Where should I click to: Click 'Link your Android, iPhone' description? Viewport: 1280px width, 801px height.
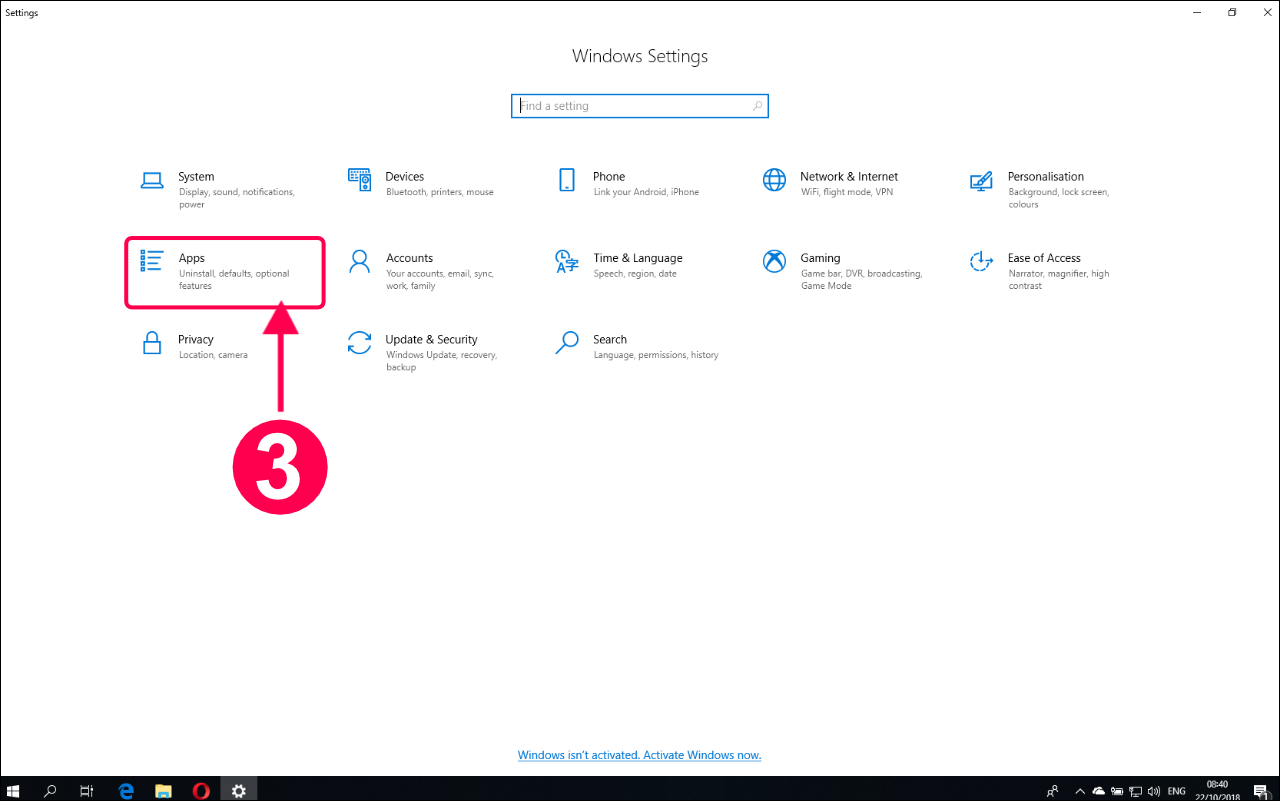(x=646, y=192)
